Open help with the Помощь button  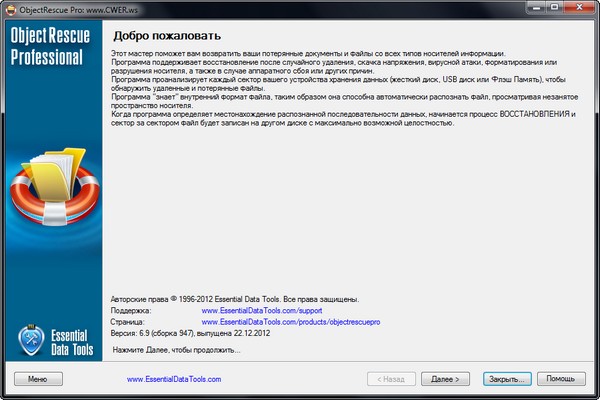click(561, 380)
